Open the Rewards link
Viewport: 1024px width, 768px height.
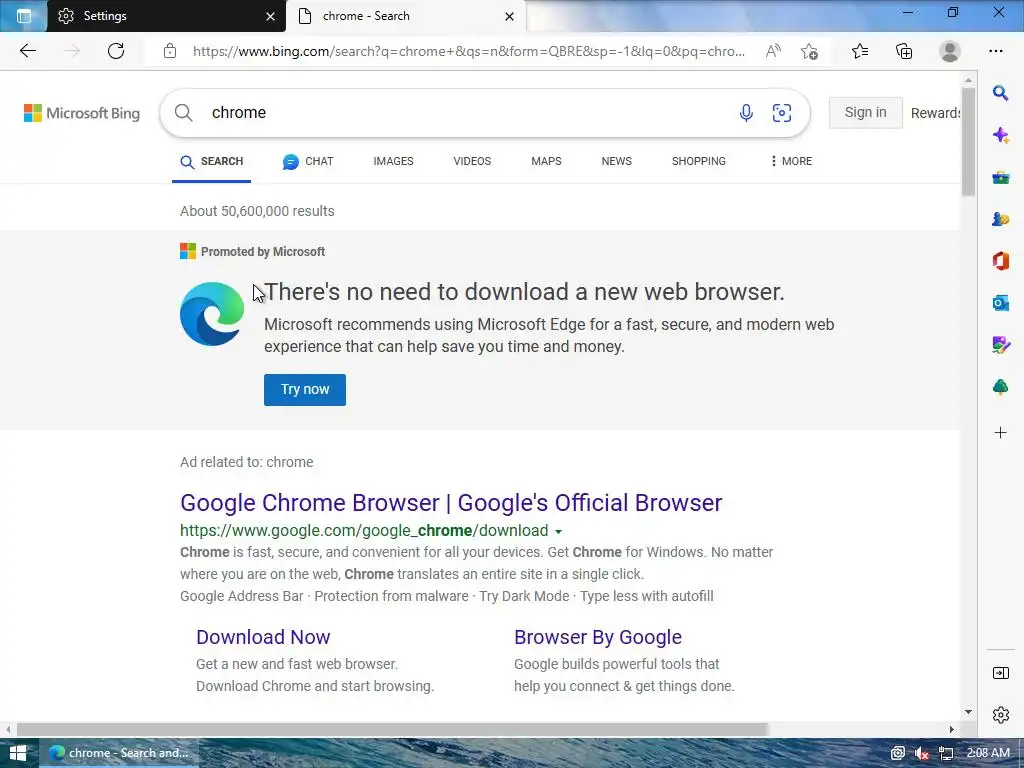tap(935, 113)
